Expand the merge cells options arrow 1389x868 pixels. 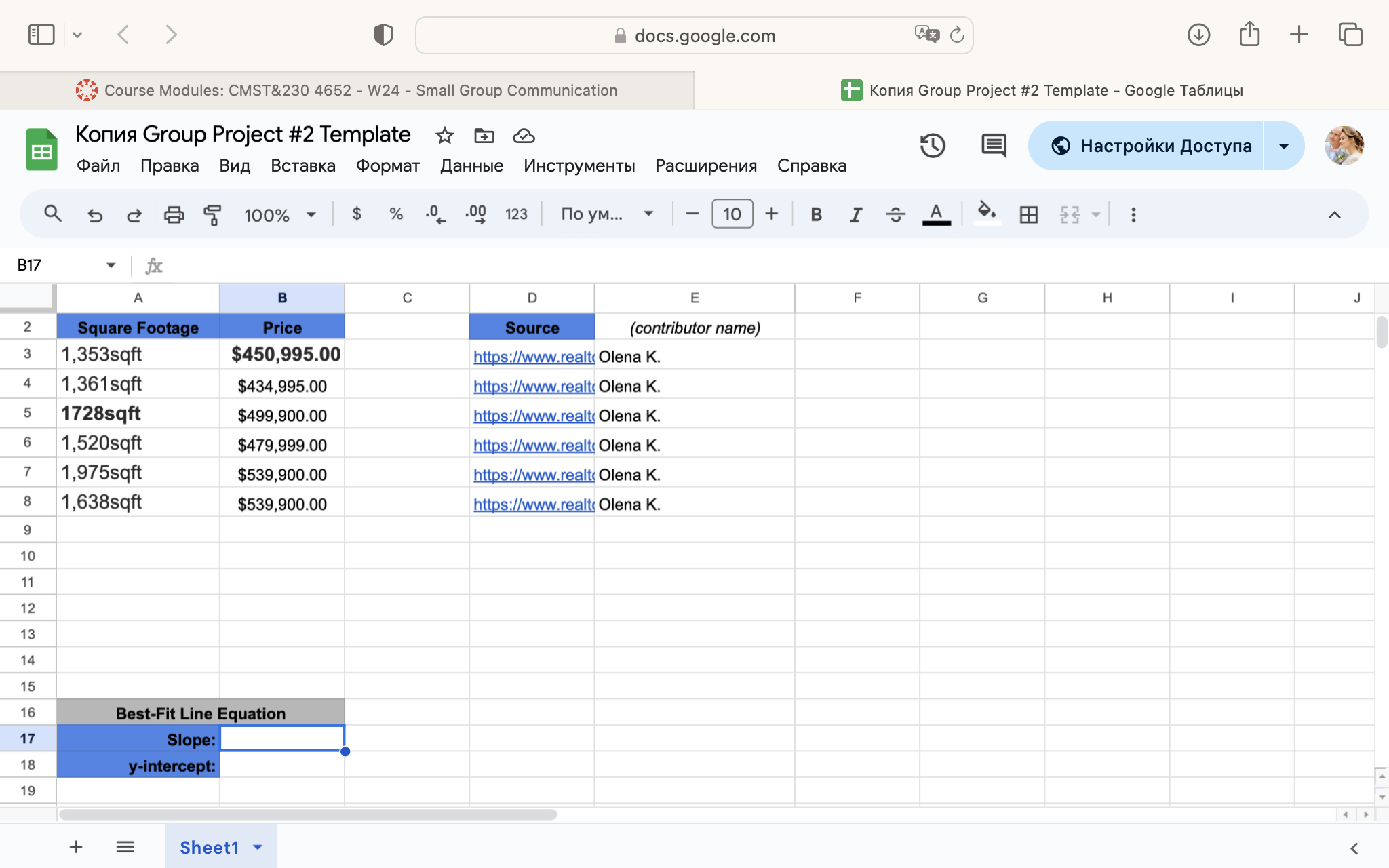point(1095,215)
